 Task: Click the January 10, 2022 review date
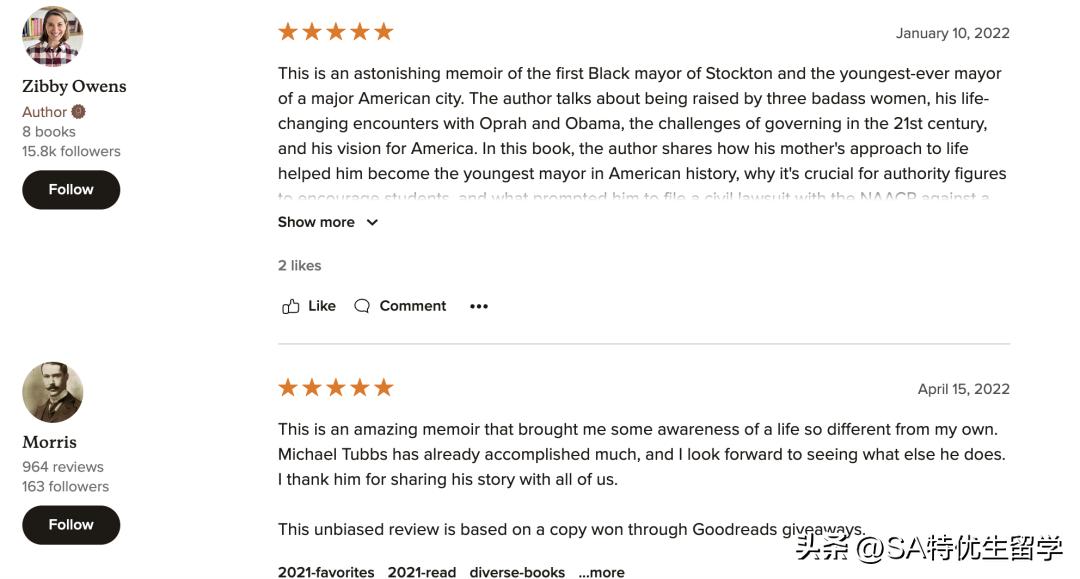pos(952,33)
